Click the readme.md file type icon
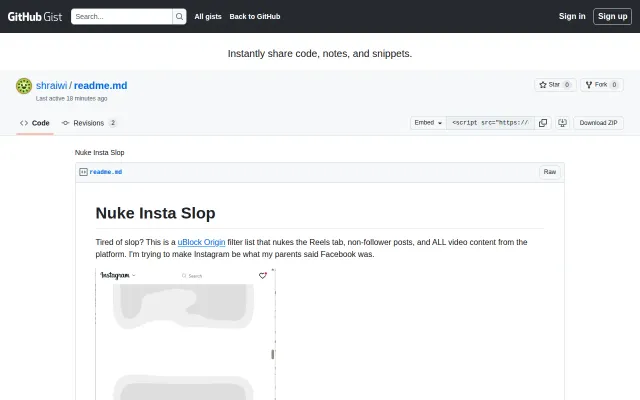The image size is (640, 400). (83, 172)
